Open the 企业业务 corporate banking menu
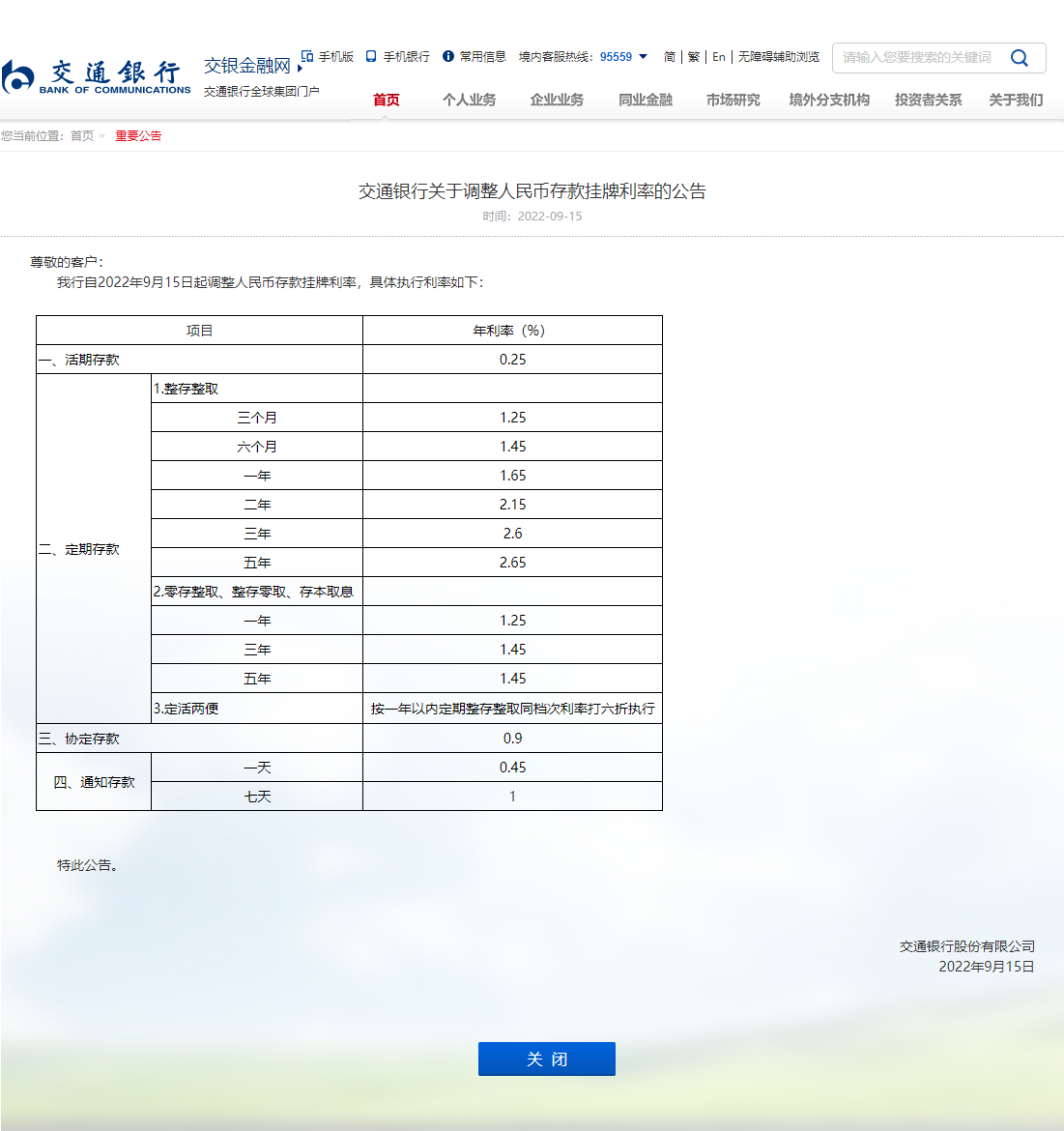 (x=557, y=100)
